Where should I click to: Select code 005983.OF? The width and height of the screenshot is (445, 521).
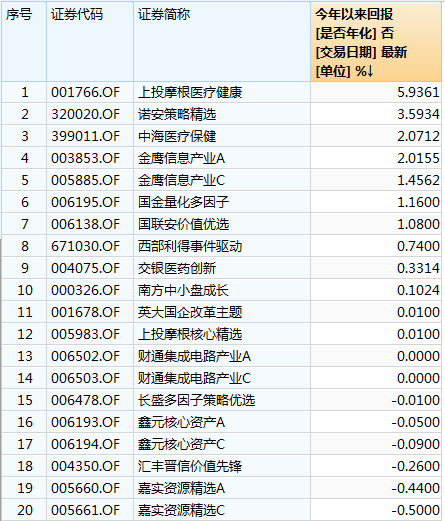pos(85,334)
